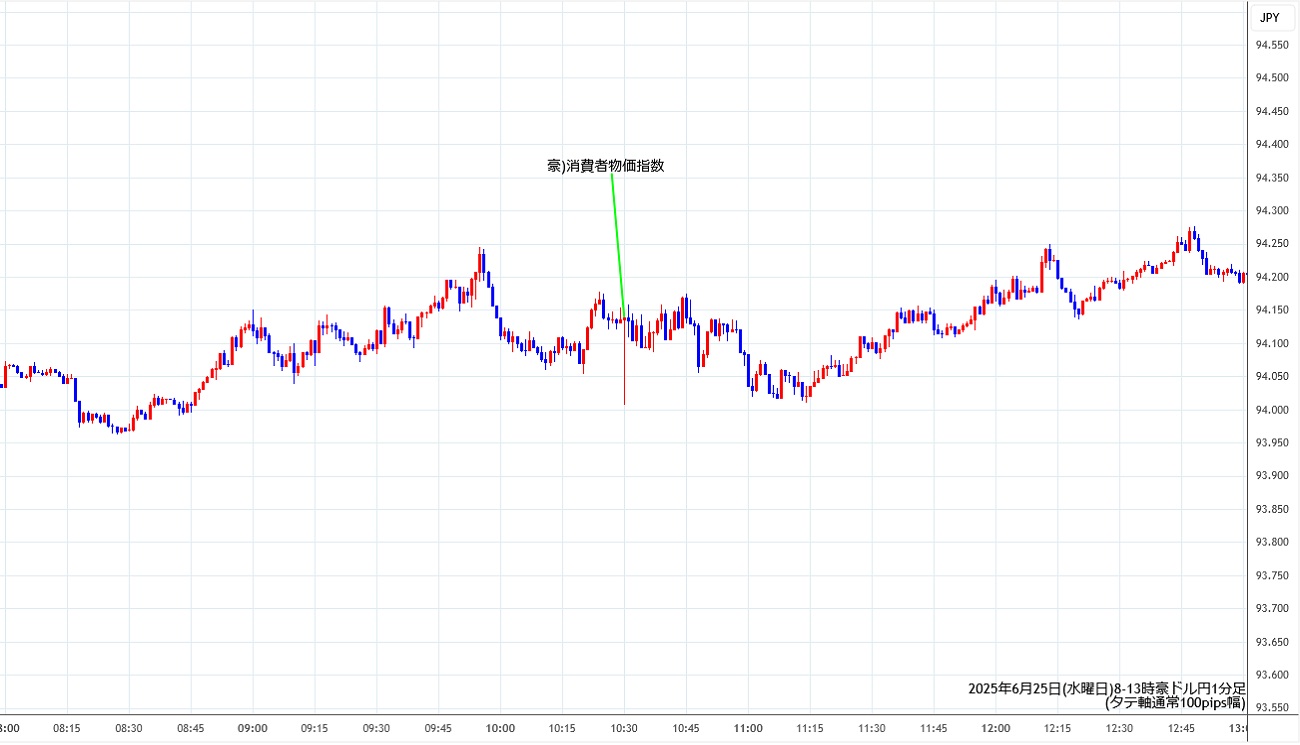
Task: Click the 09:15 time axis label
Action: tap(315, 729)
